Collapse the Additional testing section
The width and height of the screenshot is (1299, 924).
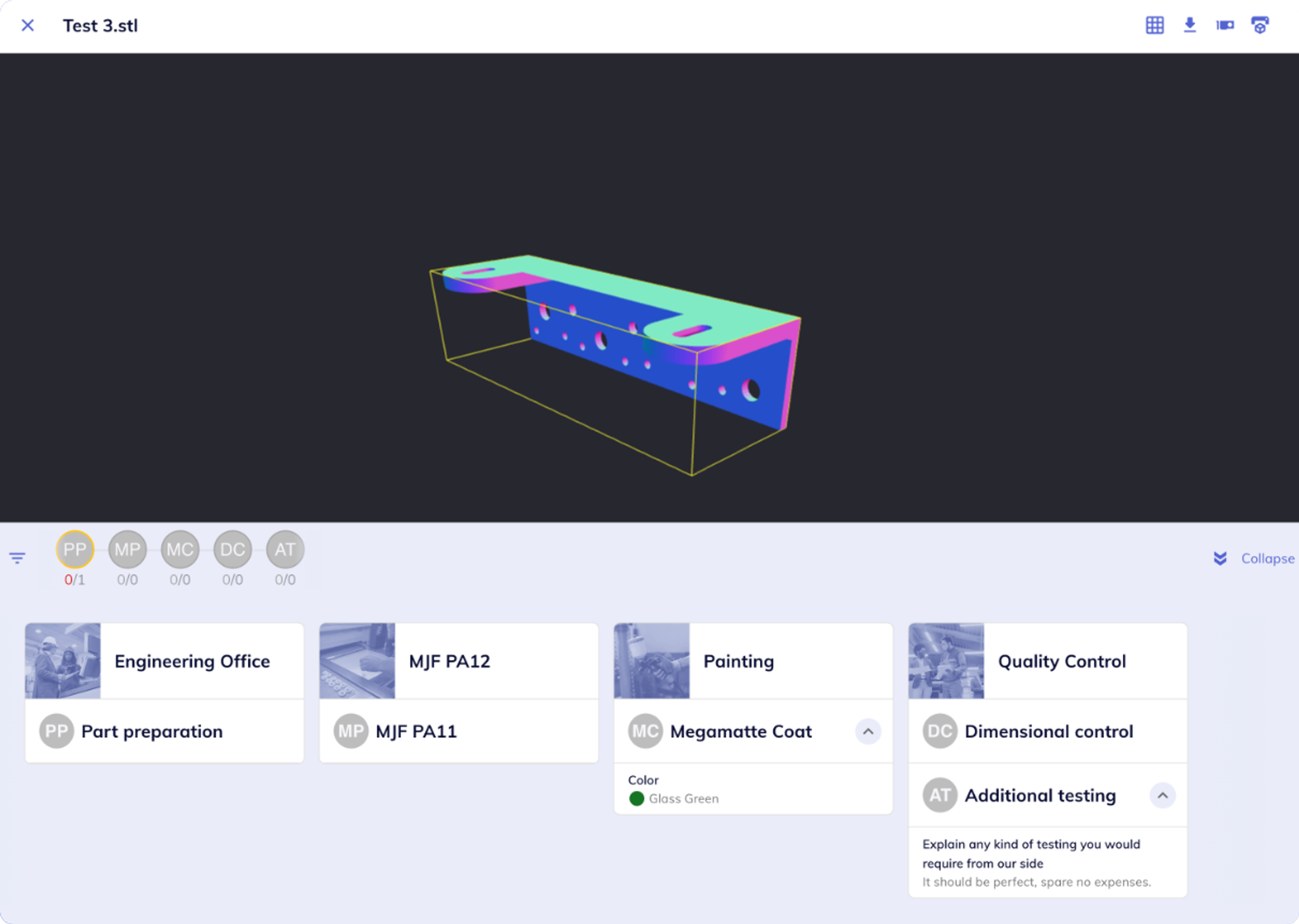tap(1162, 795)
